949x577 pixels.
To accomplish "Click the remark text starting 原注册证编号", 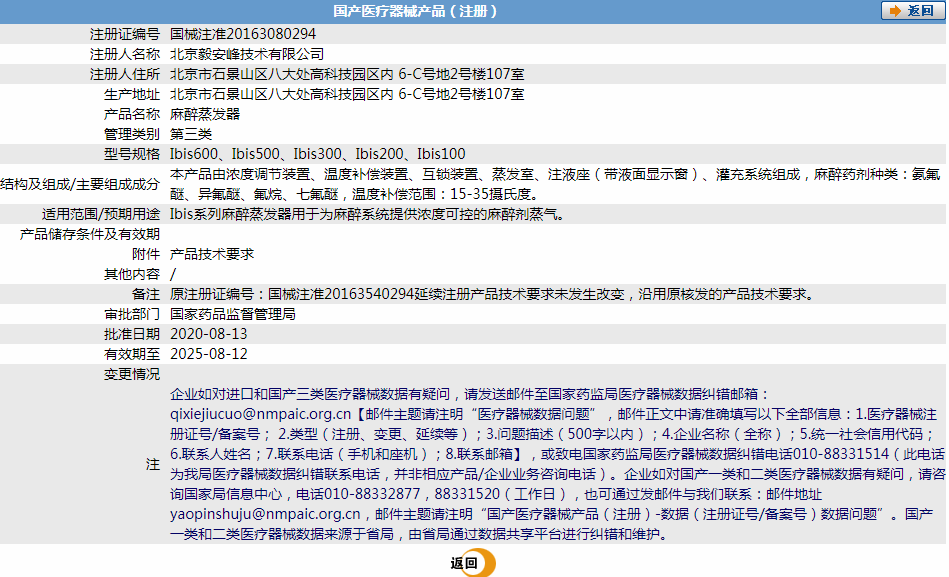I will point(493,294).
